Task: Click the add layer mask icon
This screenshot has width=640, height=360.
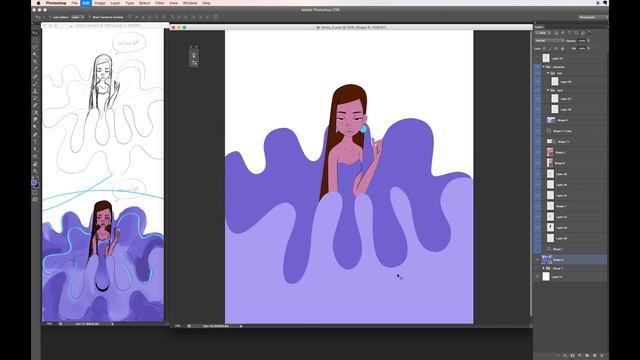Action: click(x=572, y=356)
